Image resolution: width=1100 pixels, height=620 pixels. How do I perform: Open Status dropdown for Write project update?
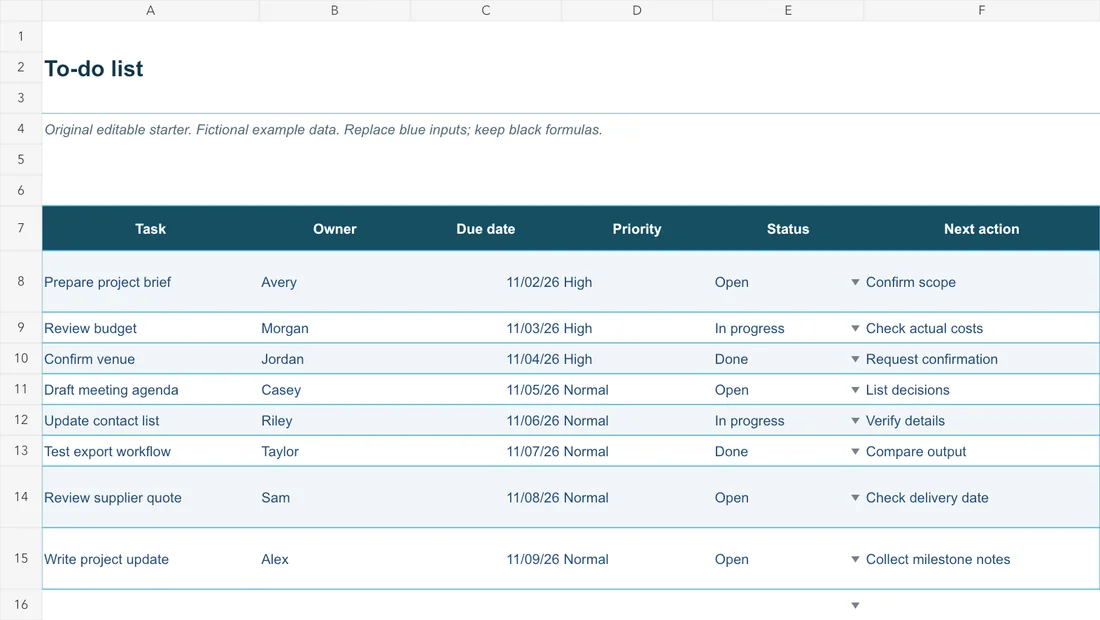coord(855,560)
